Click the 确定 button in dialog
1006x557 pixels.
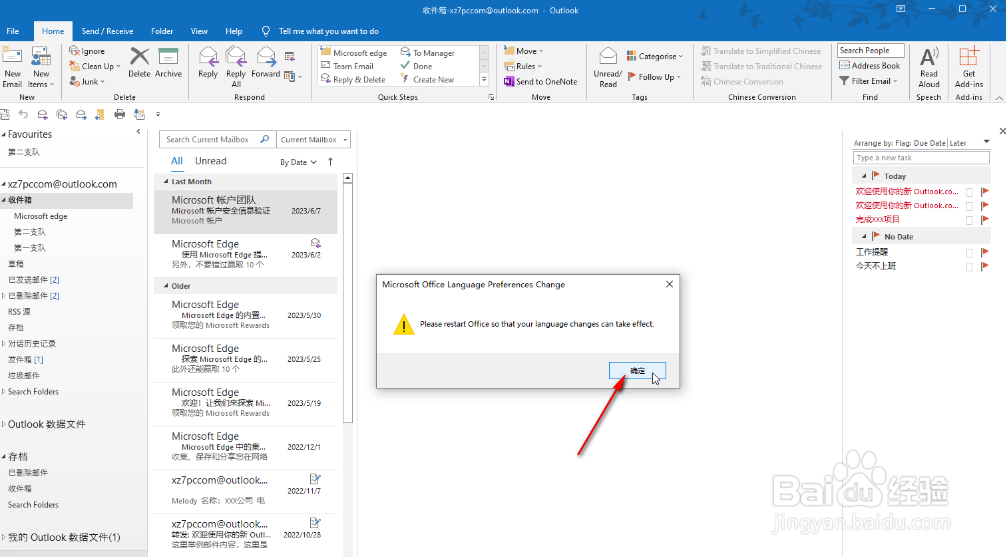(637, 371)
